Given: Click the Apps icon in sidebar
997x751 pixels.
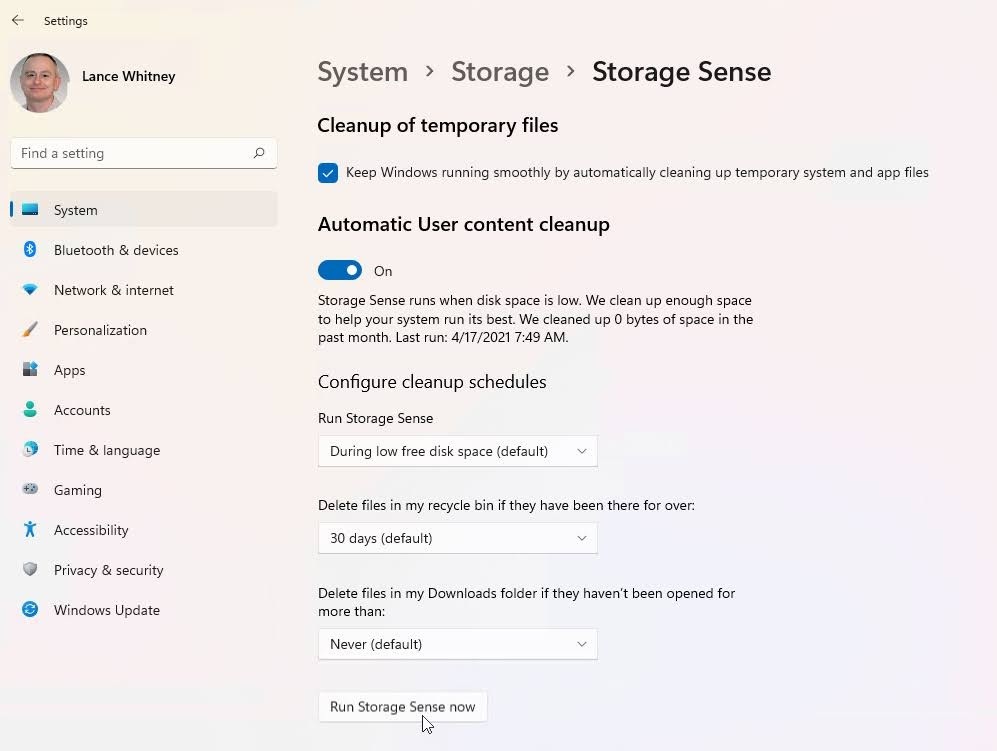Looking at the screenshot, I should (30, 369).
